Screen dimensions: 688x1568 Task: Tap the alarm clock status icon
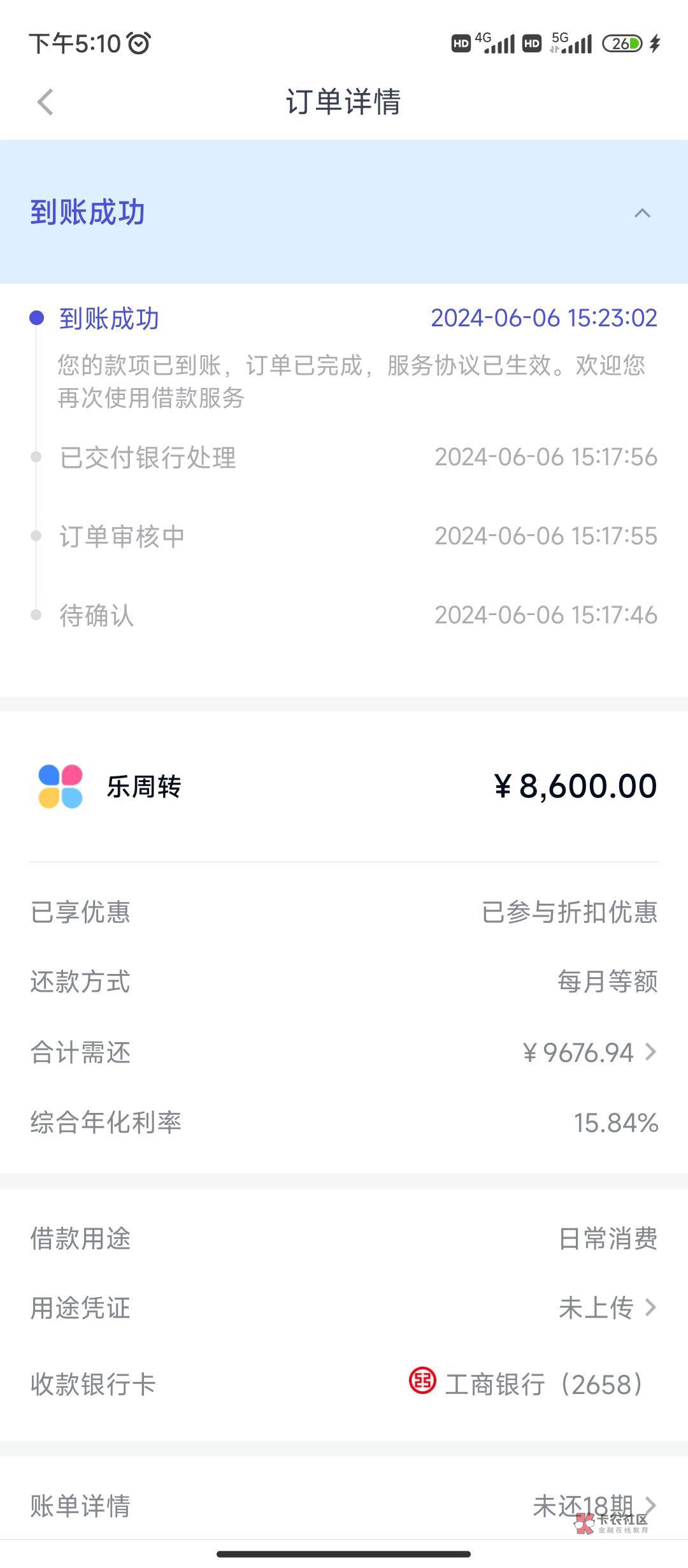pyautogui.click(x=139, y=43)
